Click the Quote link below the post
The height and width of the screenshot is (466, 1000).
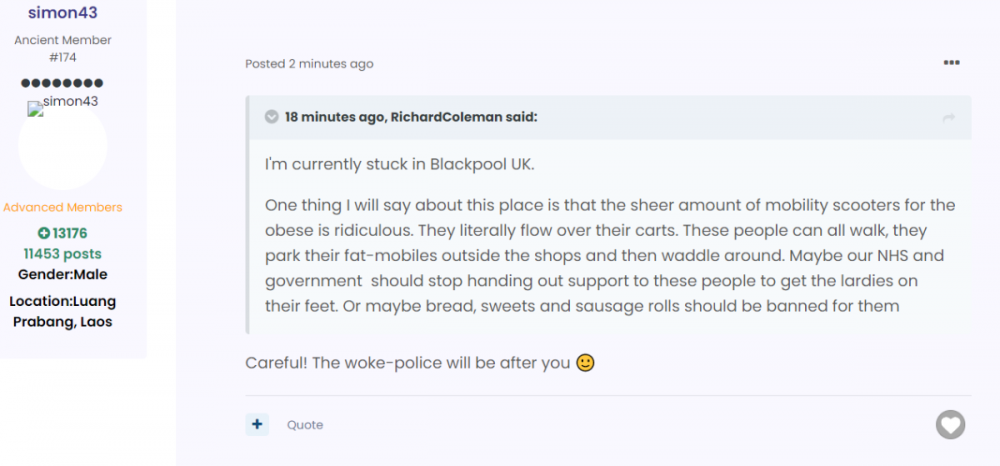305,425
